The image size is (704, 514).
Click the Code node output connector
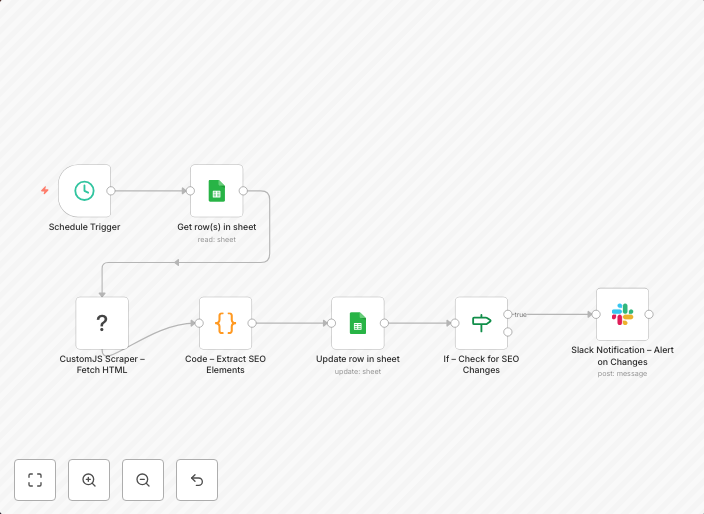pyautogui.click(x=252, y=323)
